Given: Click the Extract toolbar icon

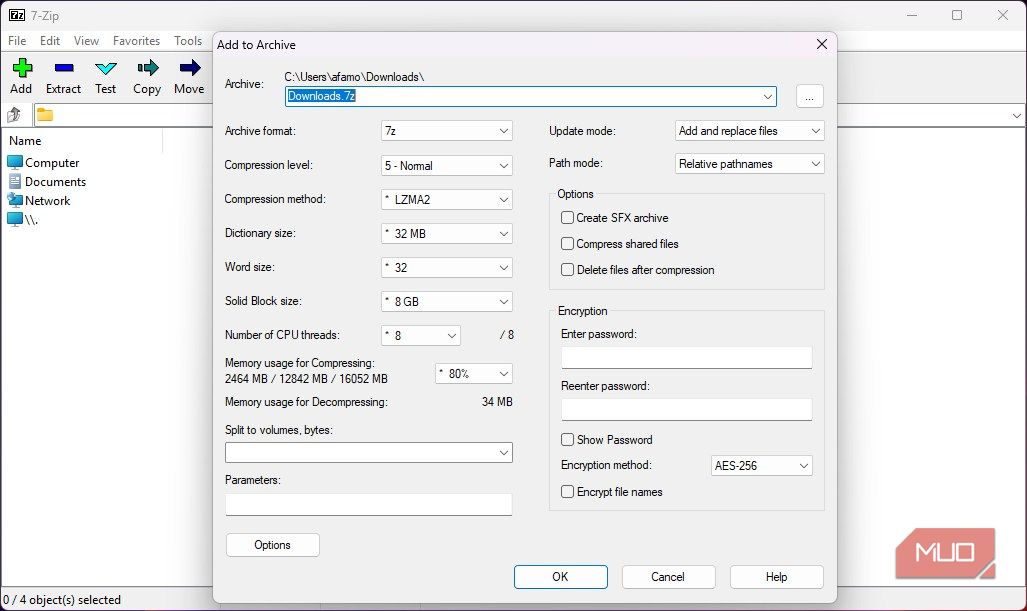Looking at the screenshot, I should point(64,77).
